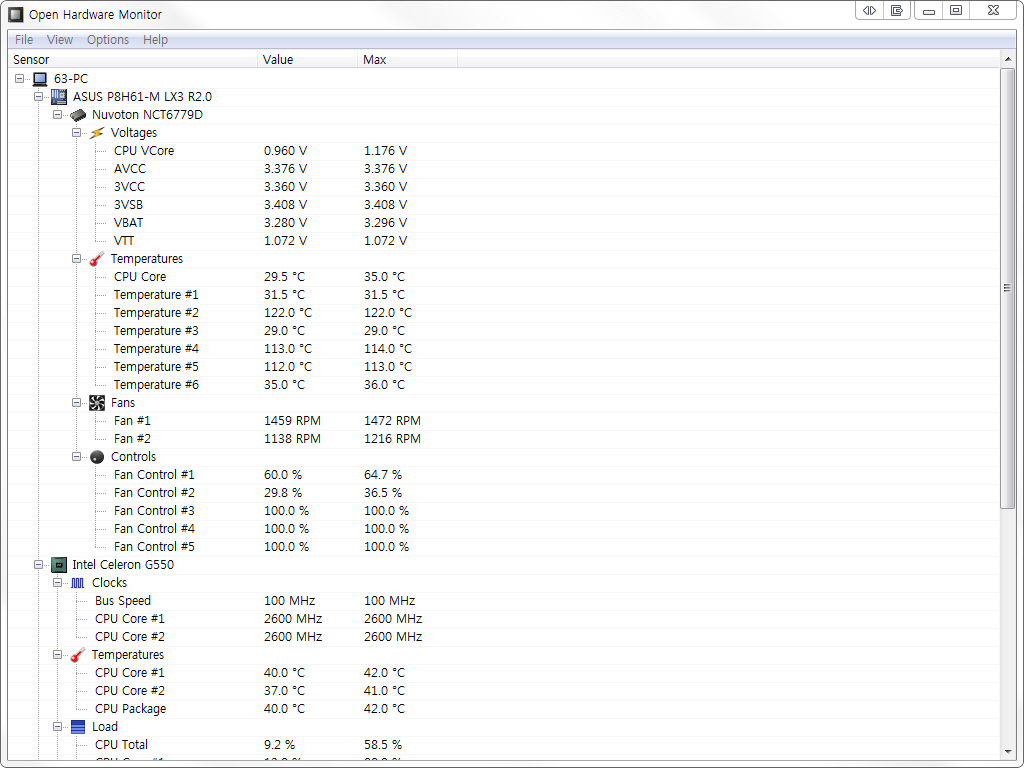This screenshot has height=768, width=1024.
Task: Collapse the Celeron Temperatures group
Action: point(57,654)
